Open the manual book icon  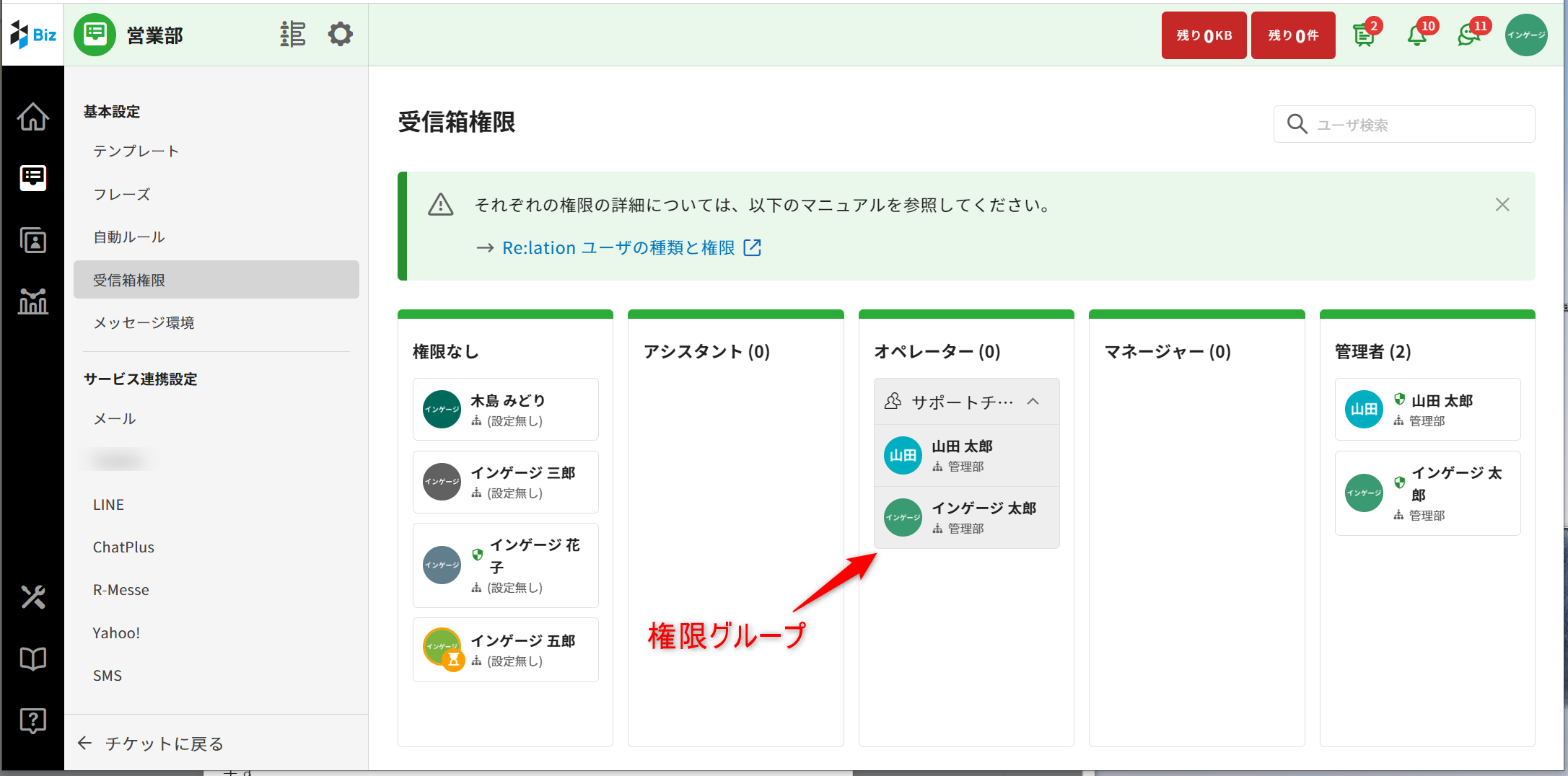click(x=33, y=658)
